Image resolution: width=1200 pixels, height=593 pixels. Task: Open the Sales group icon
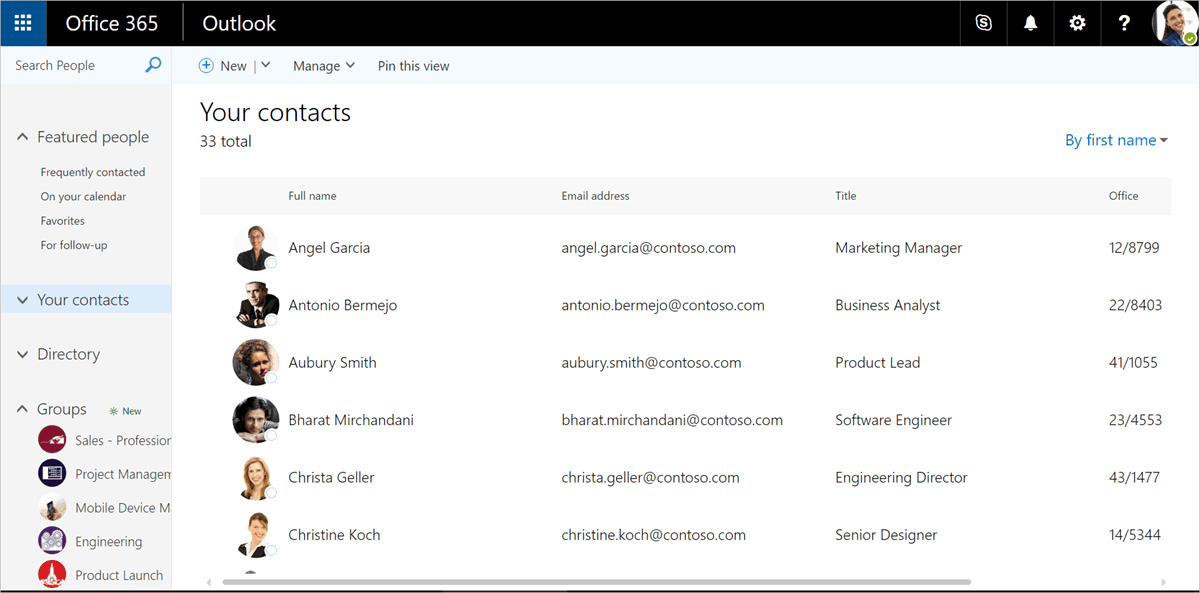52,440
